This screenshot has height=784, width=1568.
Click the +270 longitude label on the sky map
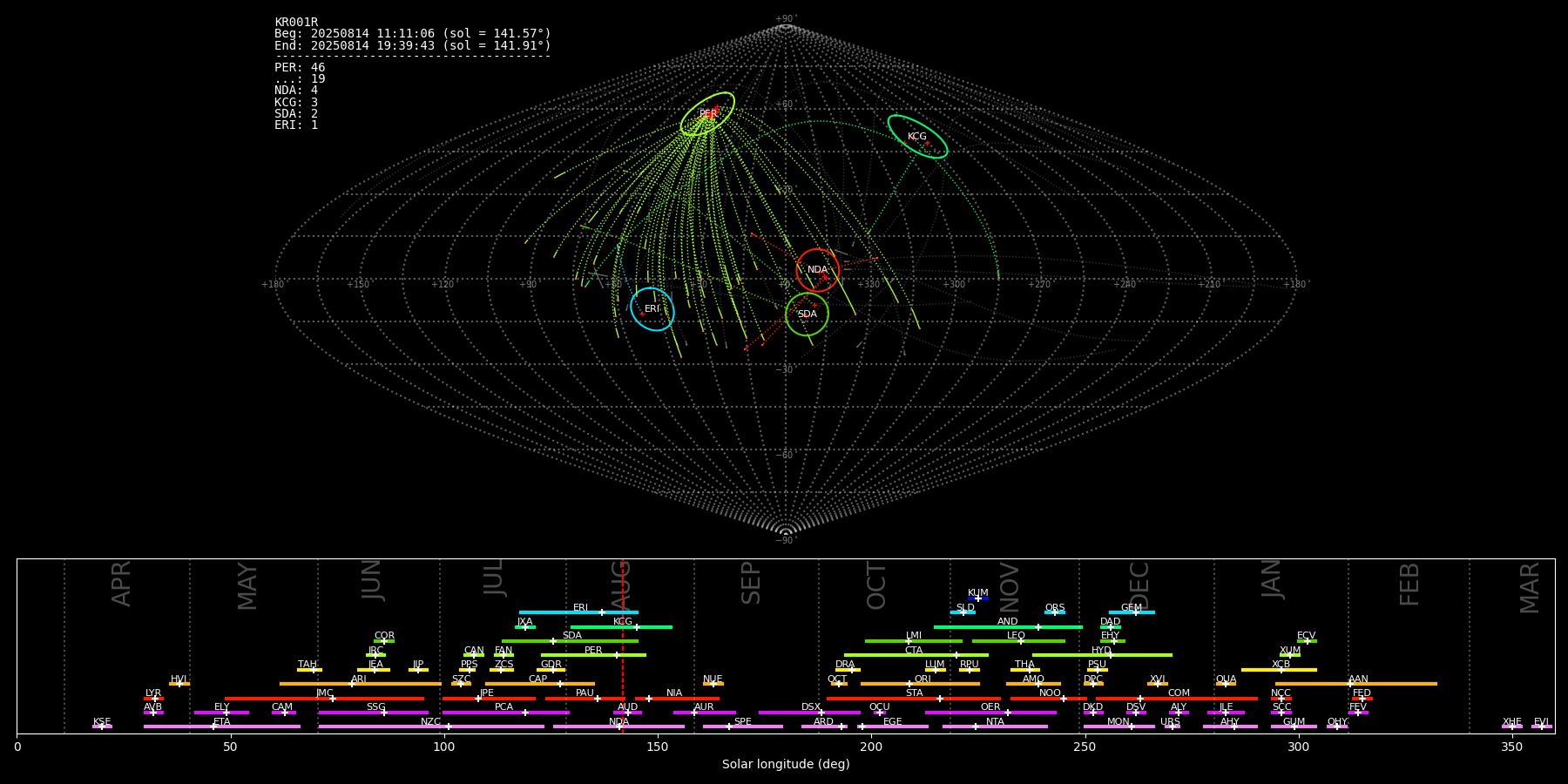click(1039, 285)
